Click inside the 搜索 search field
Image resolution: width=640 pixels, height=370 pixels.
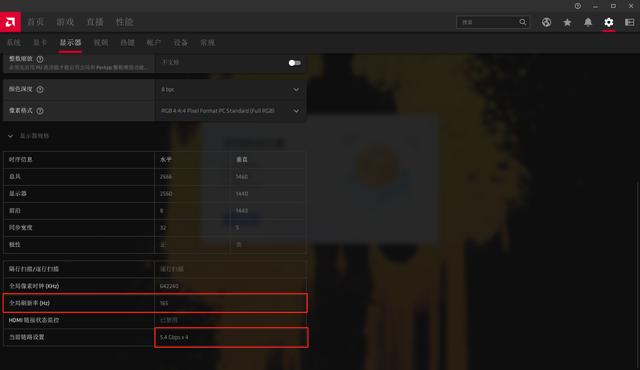click(488, 22)
